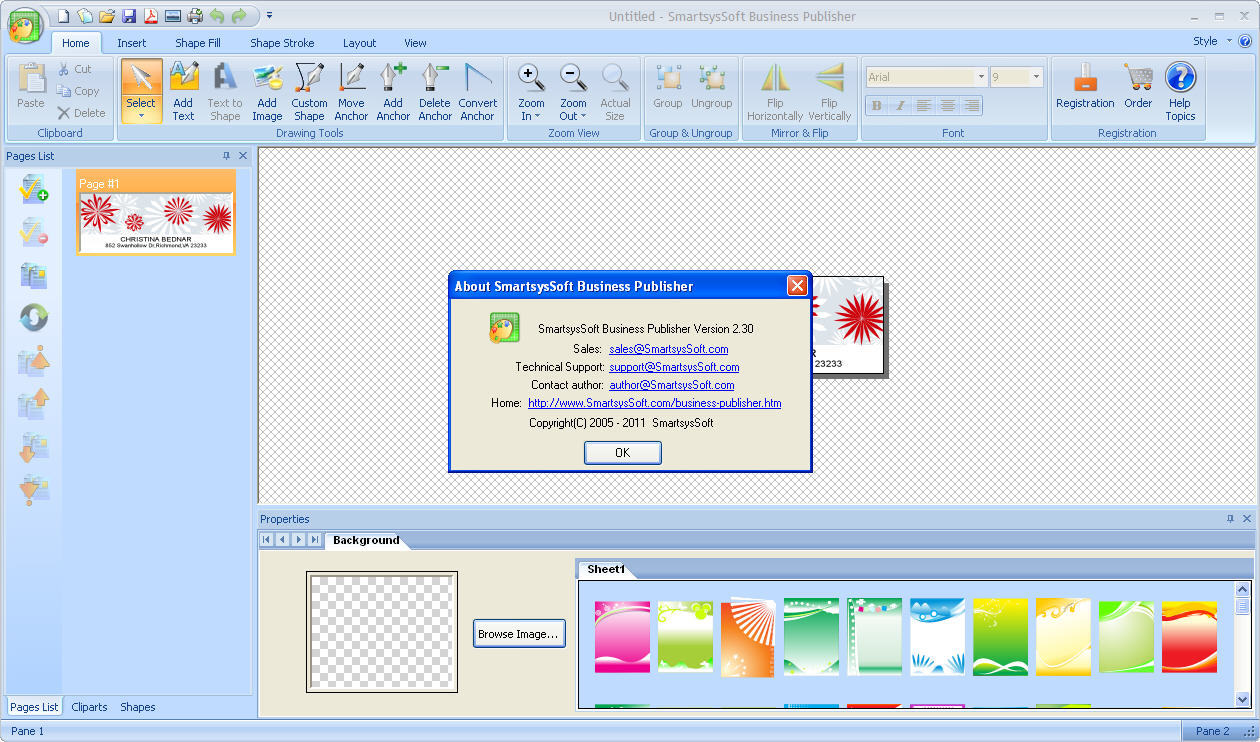Click the SmartsysSoft application orb button
The height and width of the screenshot is (742, 1260).
click(x=24, y=24)
